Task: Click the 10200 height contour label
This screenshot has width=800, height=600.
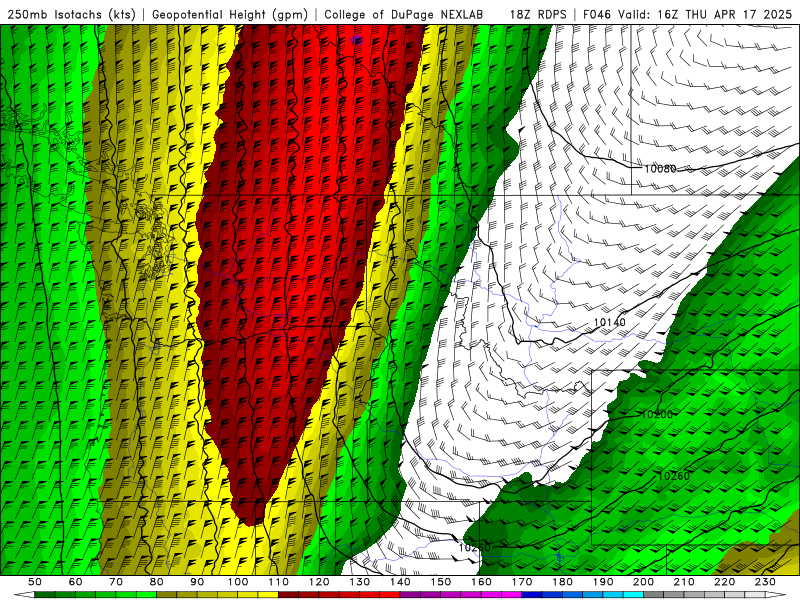Action: tap(657, 414)
